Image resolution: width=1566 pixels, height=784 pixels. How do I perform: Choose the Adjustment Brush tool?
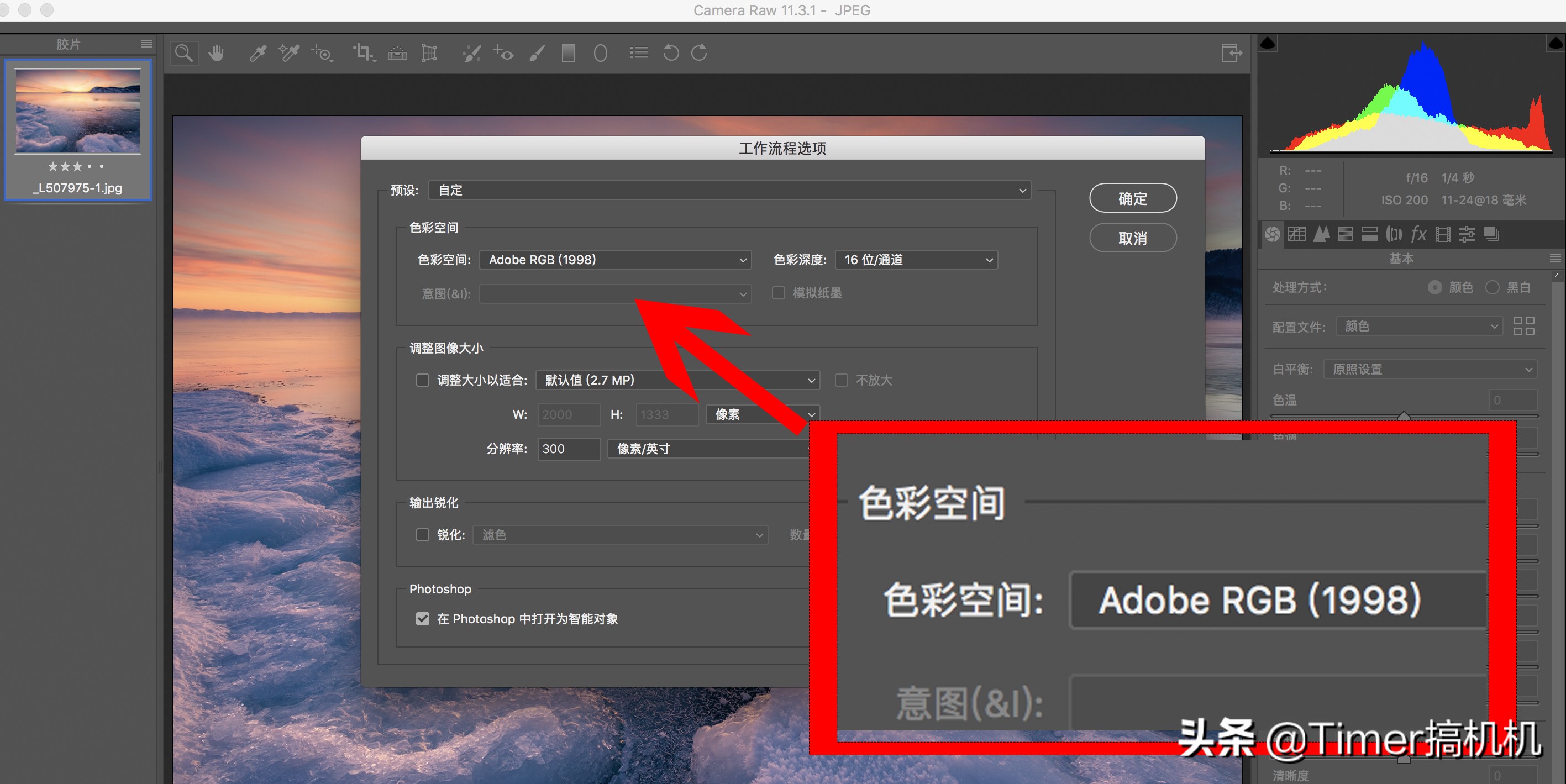536,54
